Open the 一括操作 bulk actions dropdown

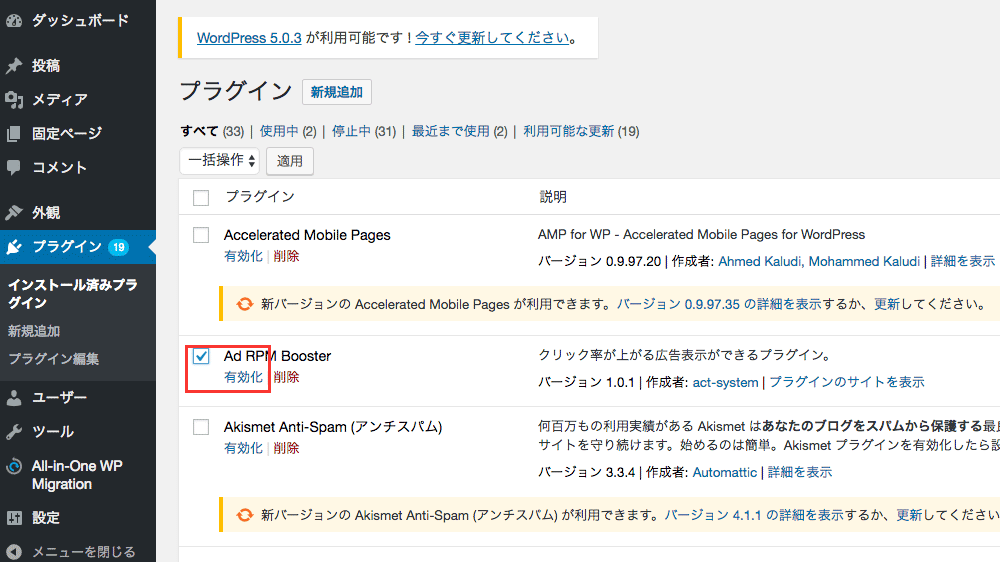(x=219, y=160)
